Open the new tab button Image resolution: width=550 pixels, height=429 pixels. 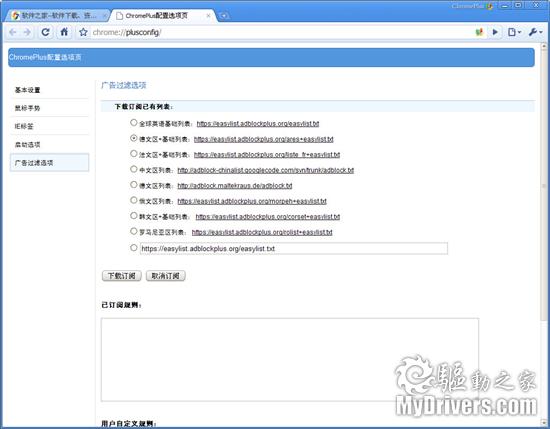click(224, 15)
